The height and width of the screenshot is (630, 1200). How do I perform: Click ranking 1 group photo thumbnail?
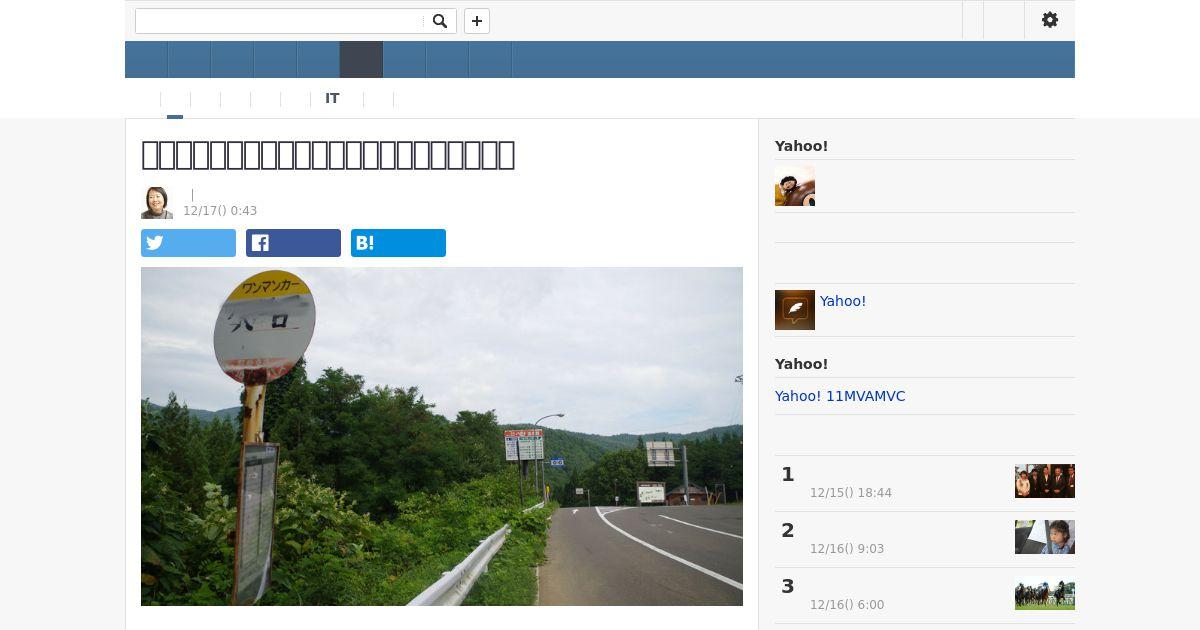pyautogui.click(x=1045, y=481)
